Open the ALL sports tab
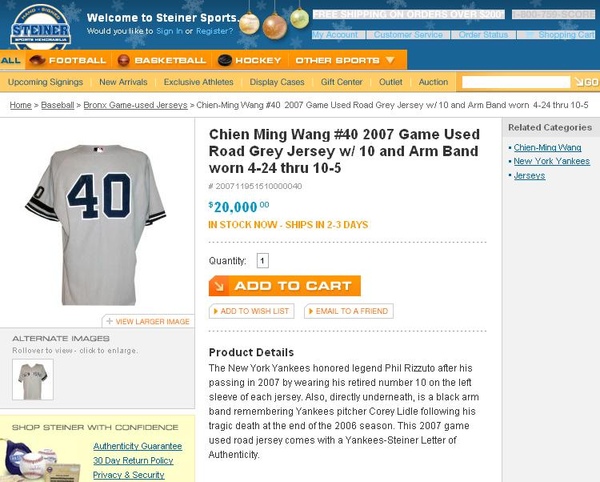Viewport: 600px width, 482px height. (11, 60)
